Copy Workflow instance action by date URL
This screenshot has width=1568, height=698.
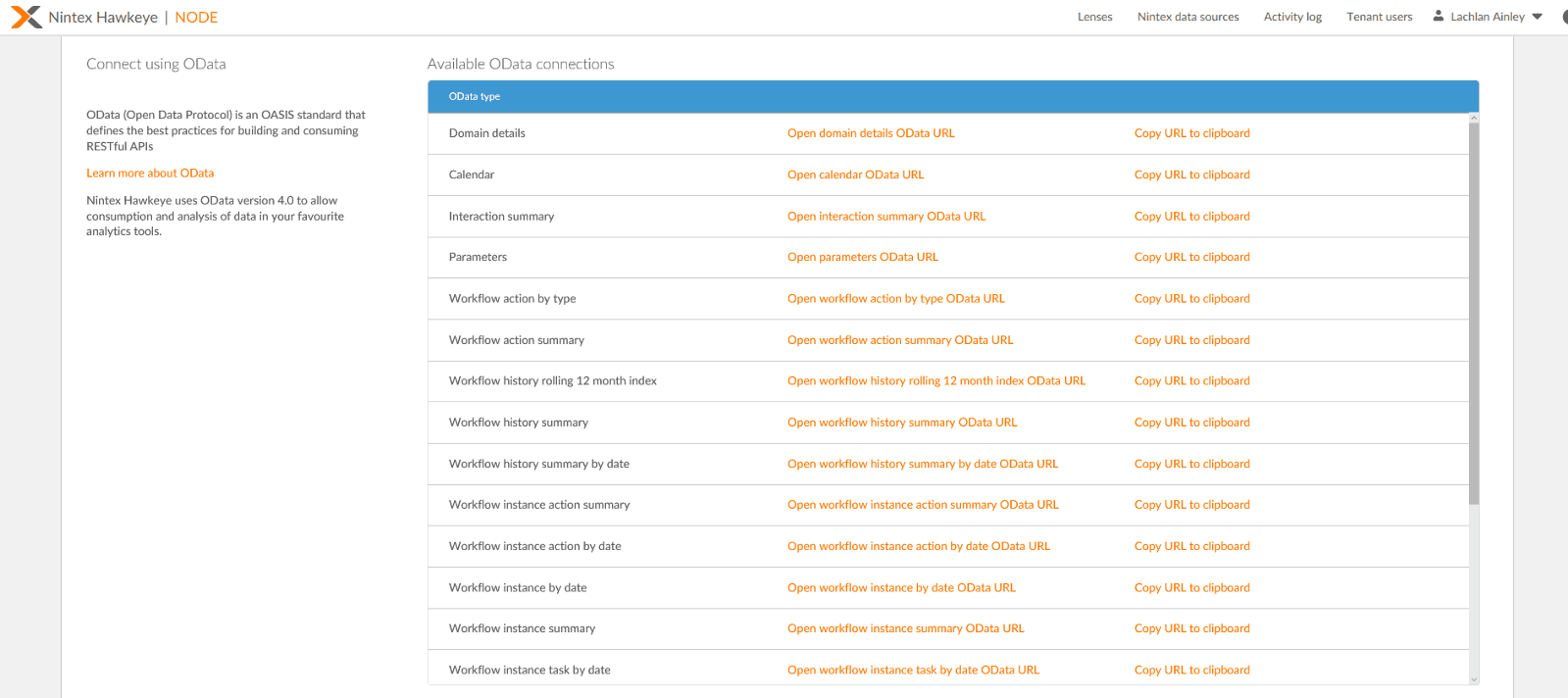pos(1191,546)
